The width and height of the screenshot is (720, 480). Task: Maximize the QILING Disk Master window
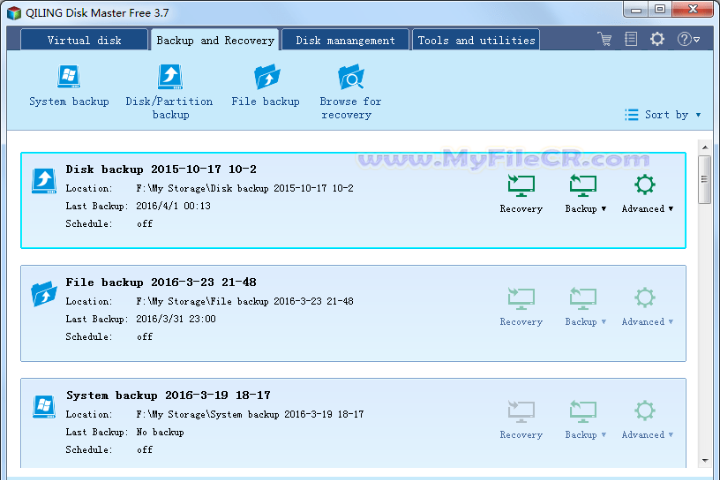tap(660, 9)
